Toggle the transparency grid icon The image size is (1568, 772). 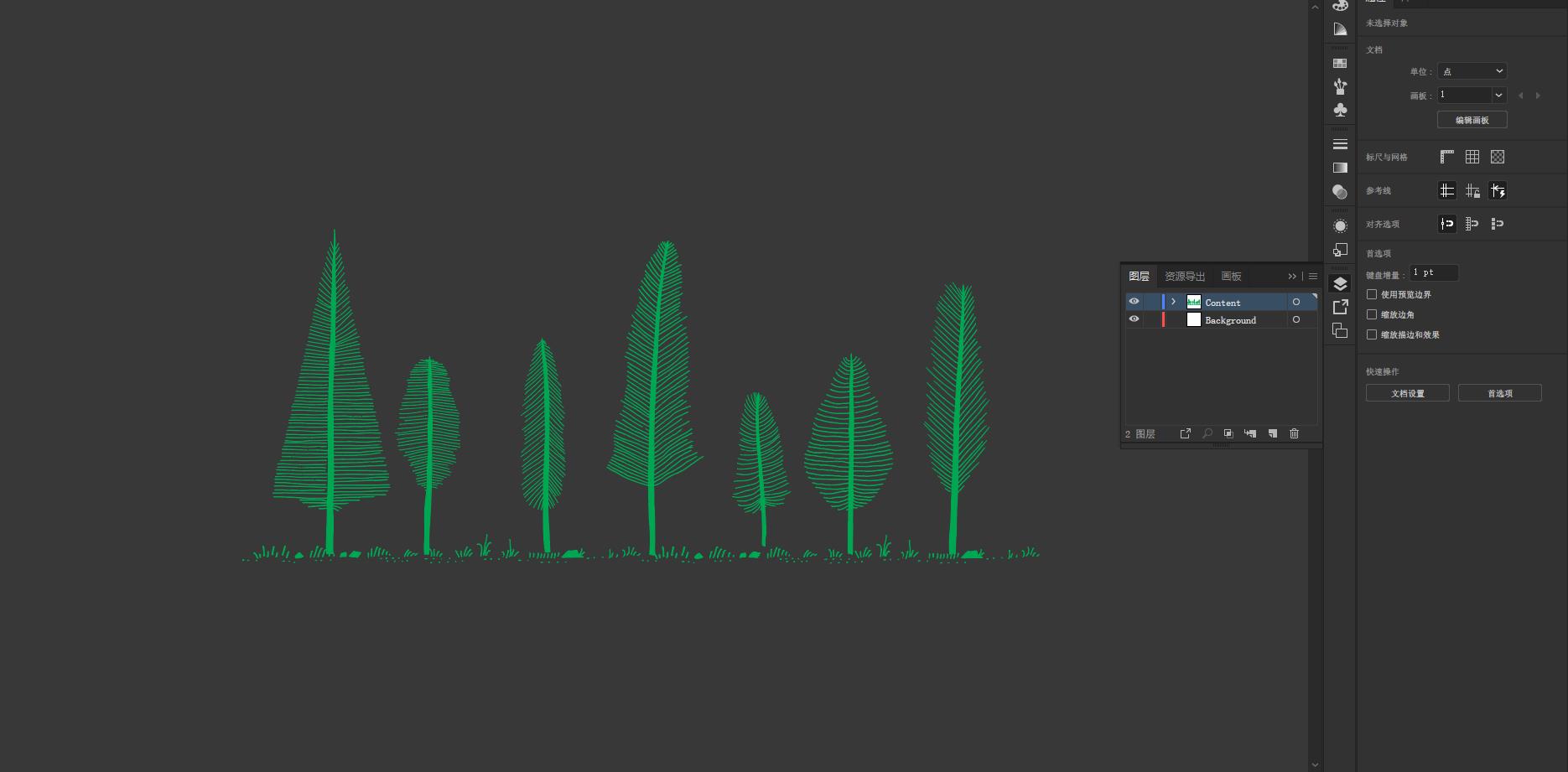1498,157
